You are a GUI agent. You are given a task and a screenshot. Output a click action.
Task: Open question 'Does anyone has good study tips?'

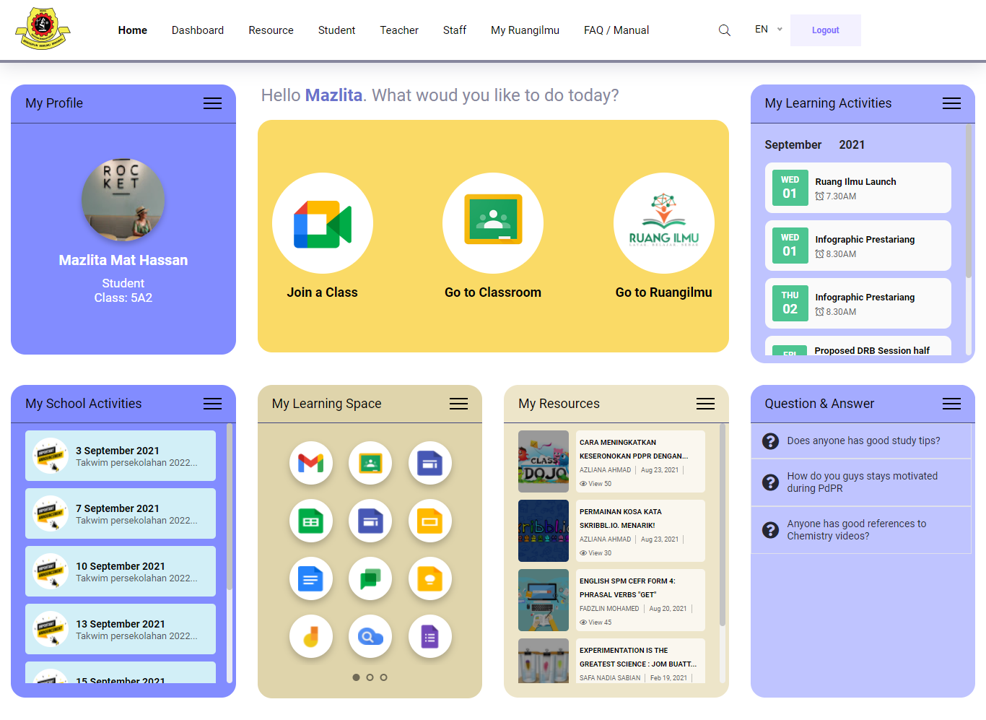863,441
